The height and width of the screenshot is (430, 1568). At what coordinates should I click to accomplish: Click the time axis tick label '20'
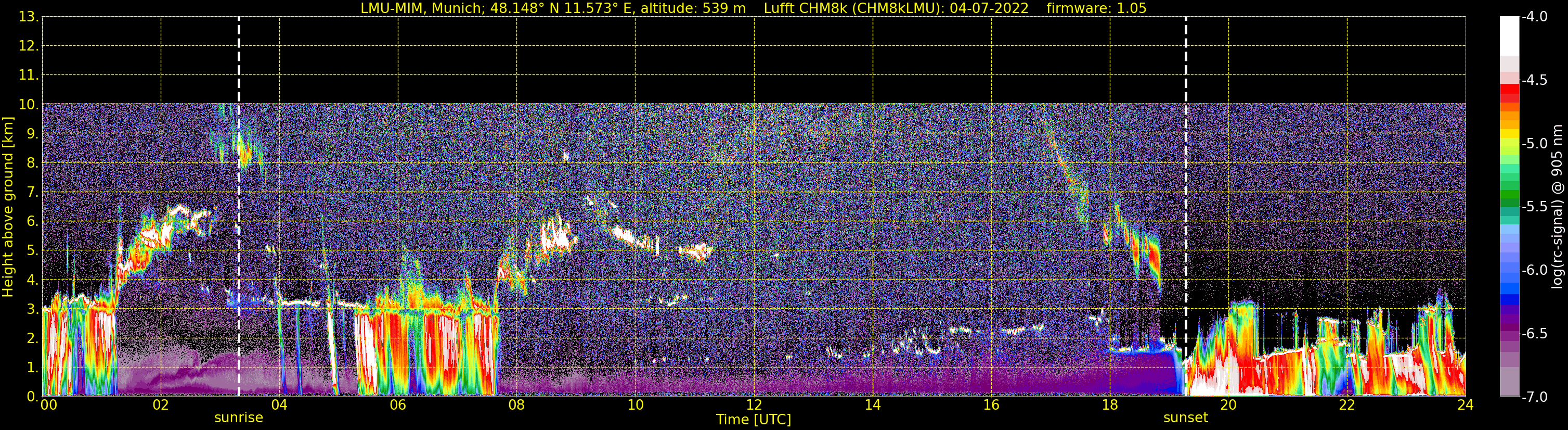[x=1228, y=406]
